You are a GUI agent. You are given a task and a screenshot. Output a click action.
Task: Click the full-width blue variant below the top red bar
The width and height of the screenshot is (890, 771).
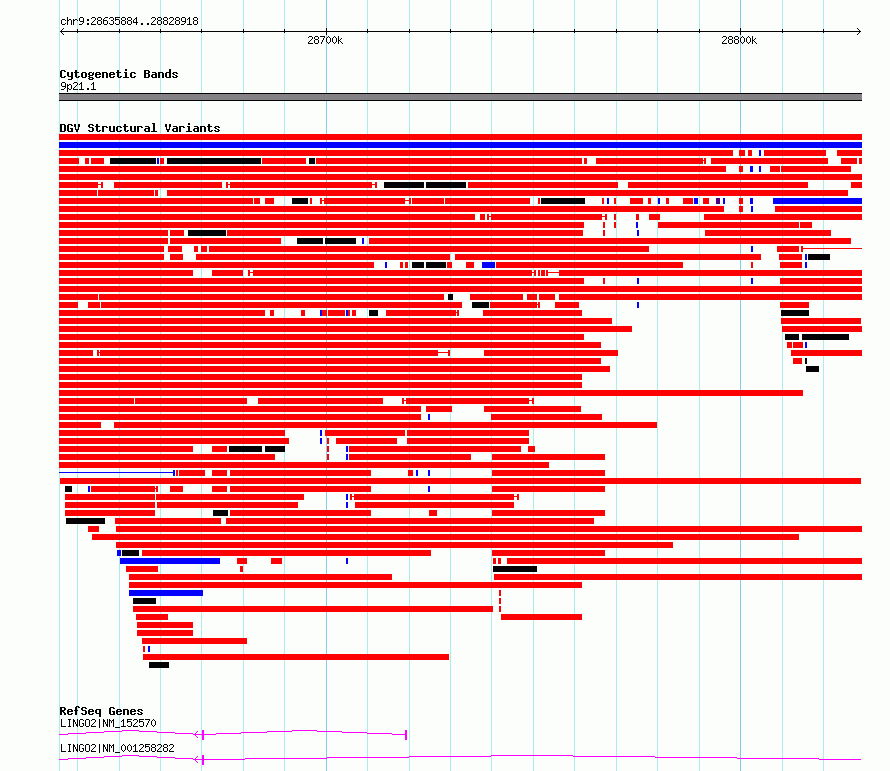coord(460,145)
